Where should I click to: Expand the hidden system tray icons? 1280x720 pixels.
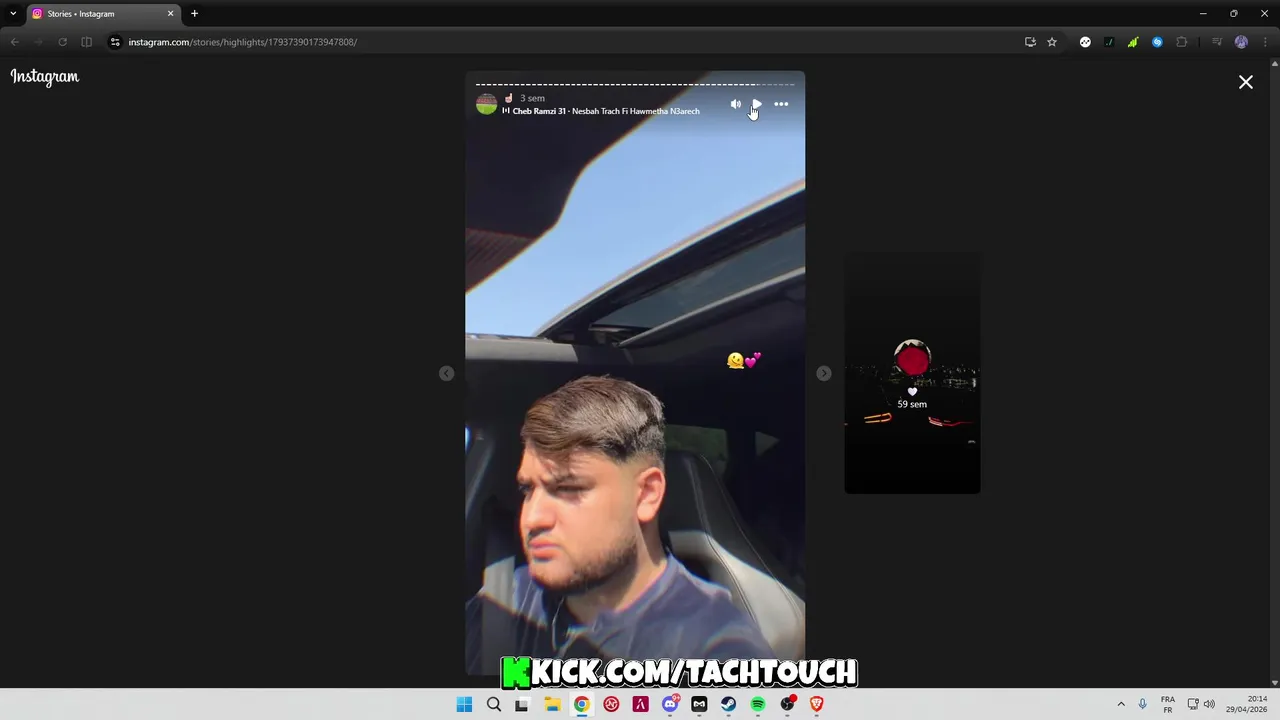pos(1121,705)
